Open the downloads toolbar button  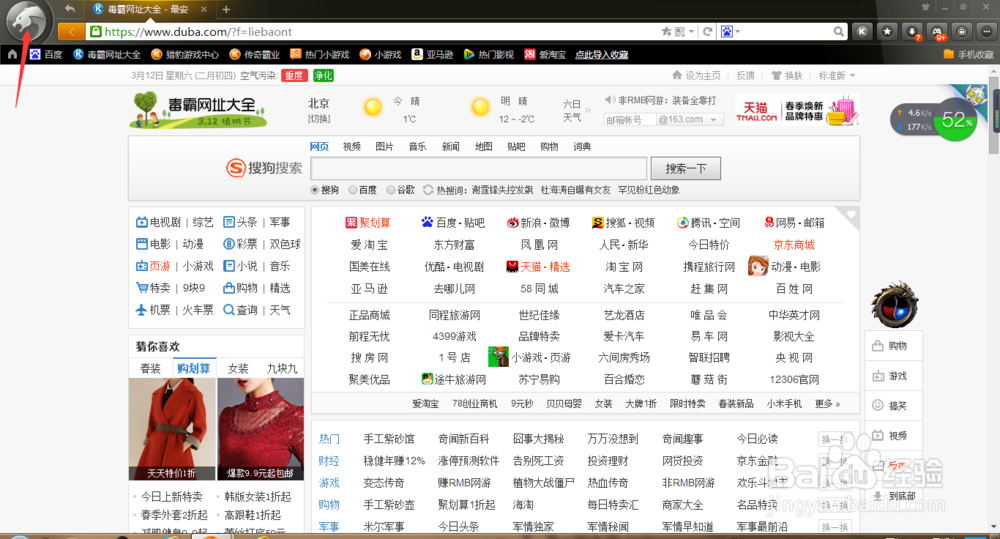click(912, 31)
